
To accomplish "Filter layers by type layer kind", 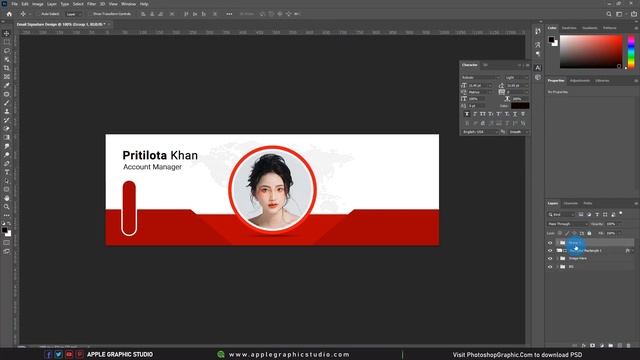I will 597,214.
